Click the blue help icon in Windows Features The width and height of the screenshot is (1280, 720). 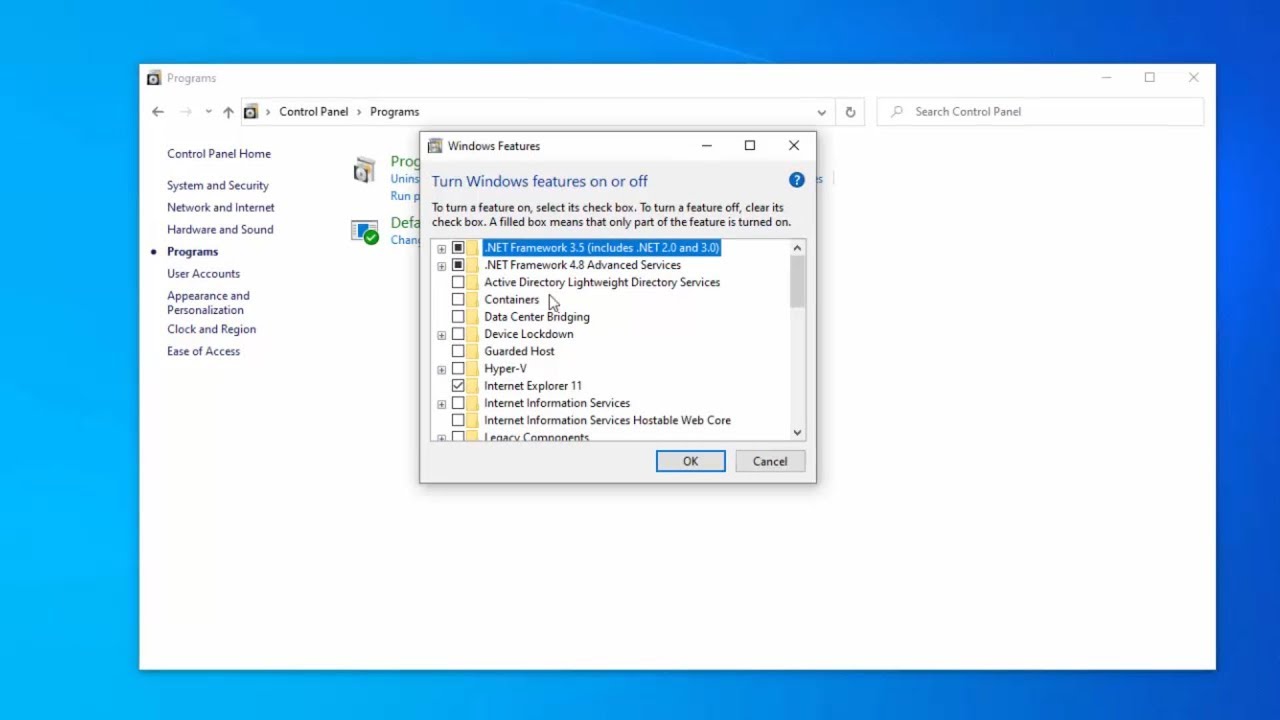pos(796,180)
